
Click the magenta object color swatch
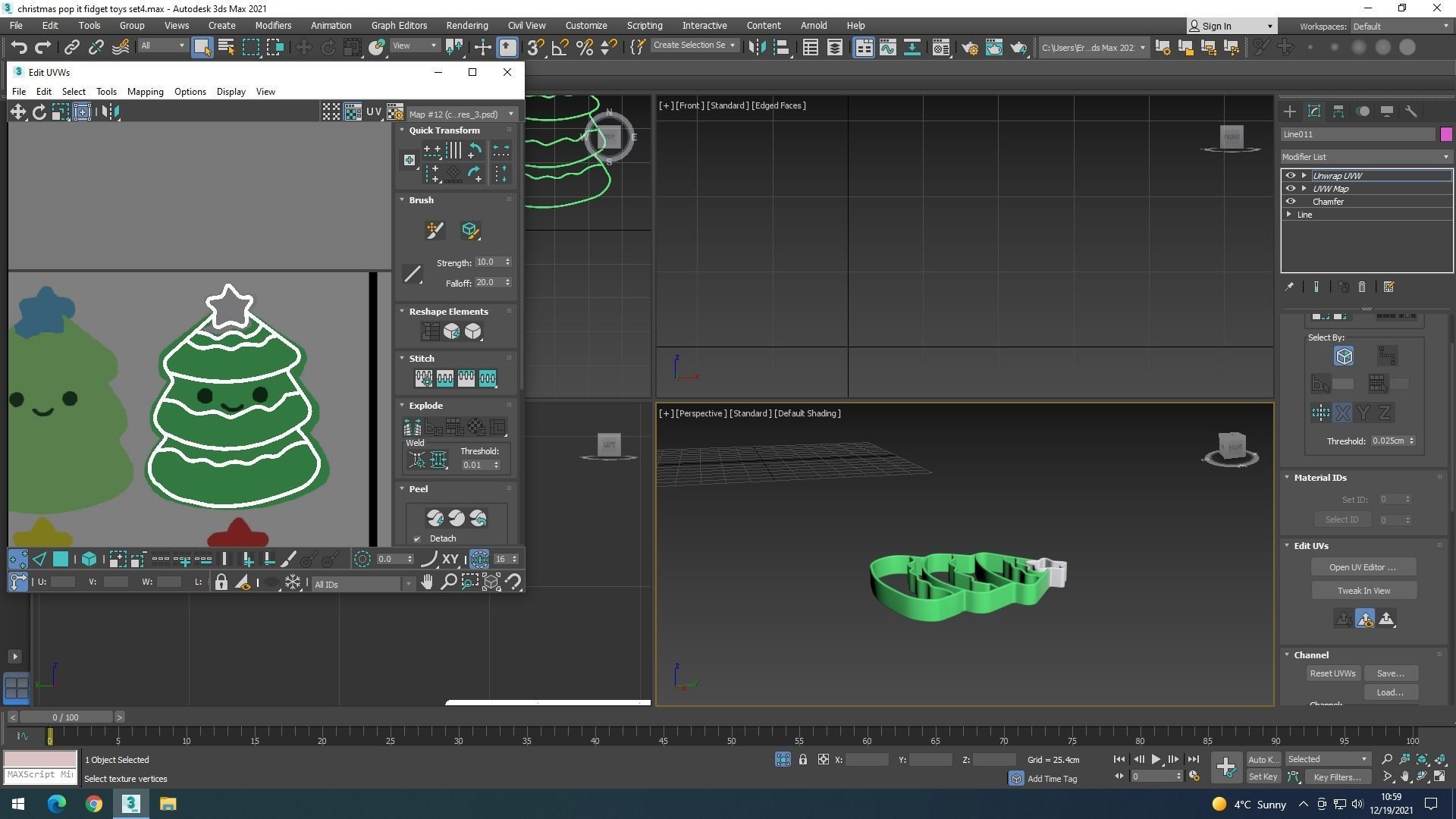pyautogui.click(x=1445, y=134)
